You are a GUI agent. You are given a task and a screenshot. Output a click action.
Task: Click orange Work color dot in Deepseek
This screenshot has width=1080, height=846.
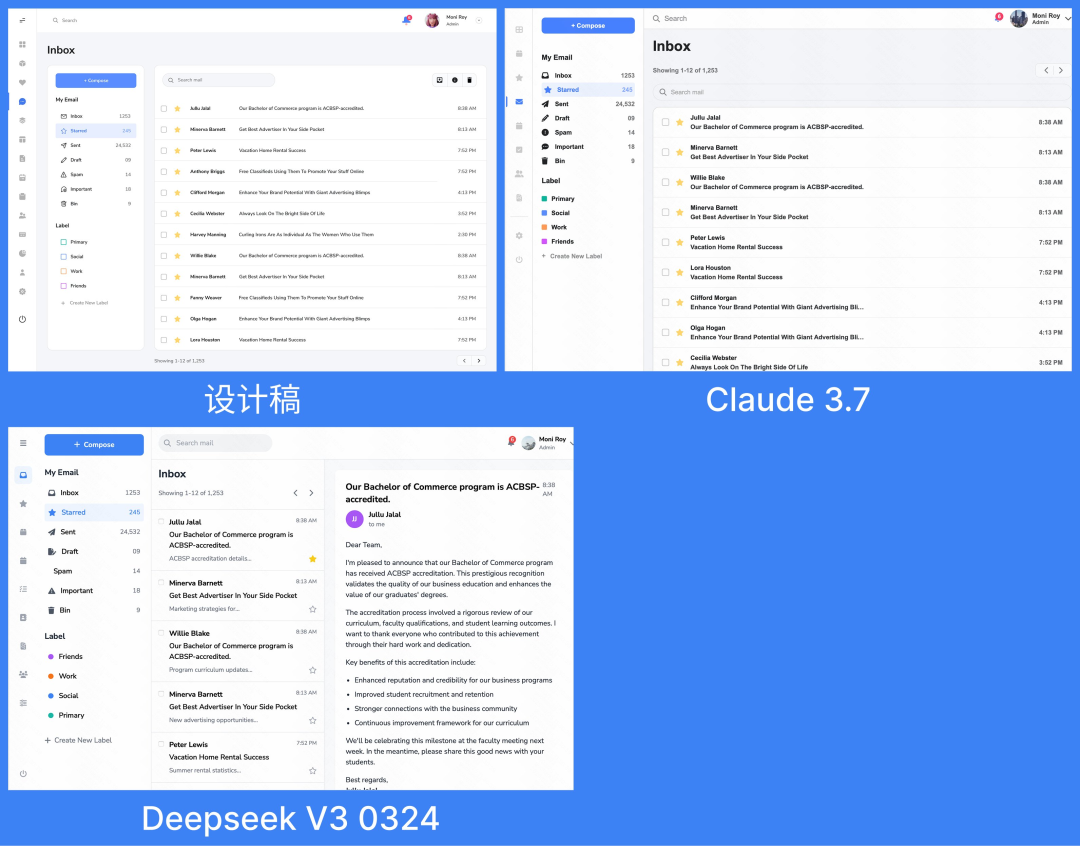51,676
